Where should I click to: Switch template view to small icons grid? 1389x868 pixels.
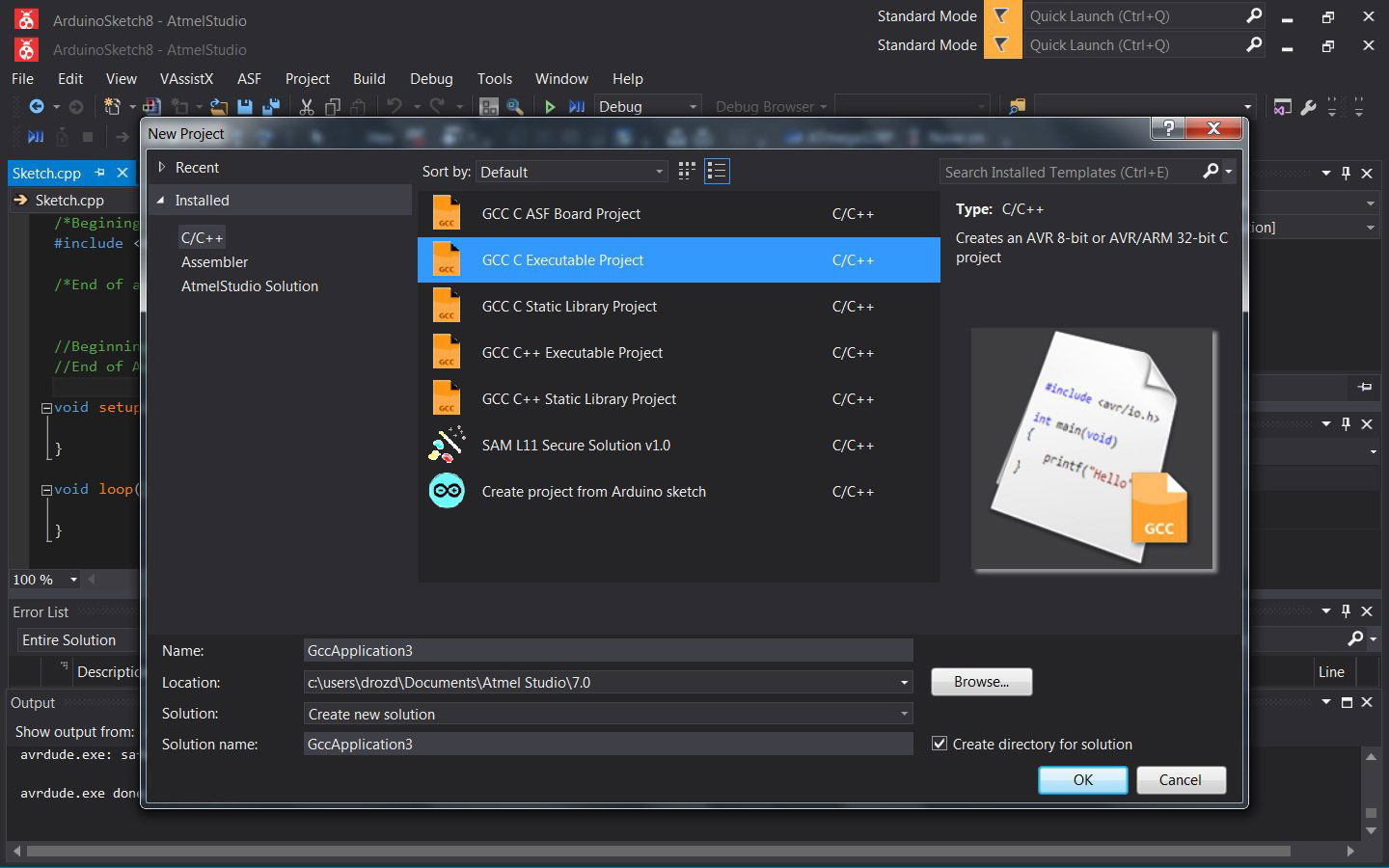[687, 171]
